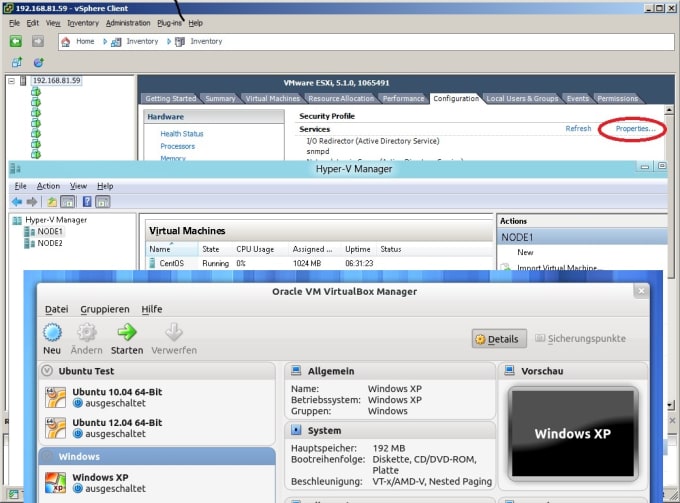
Task: Open Health Status under Hardware
Action: pyautogui.click(x=182, y=134)
